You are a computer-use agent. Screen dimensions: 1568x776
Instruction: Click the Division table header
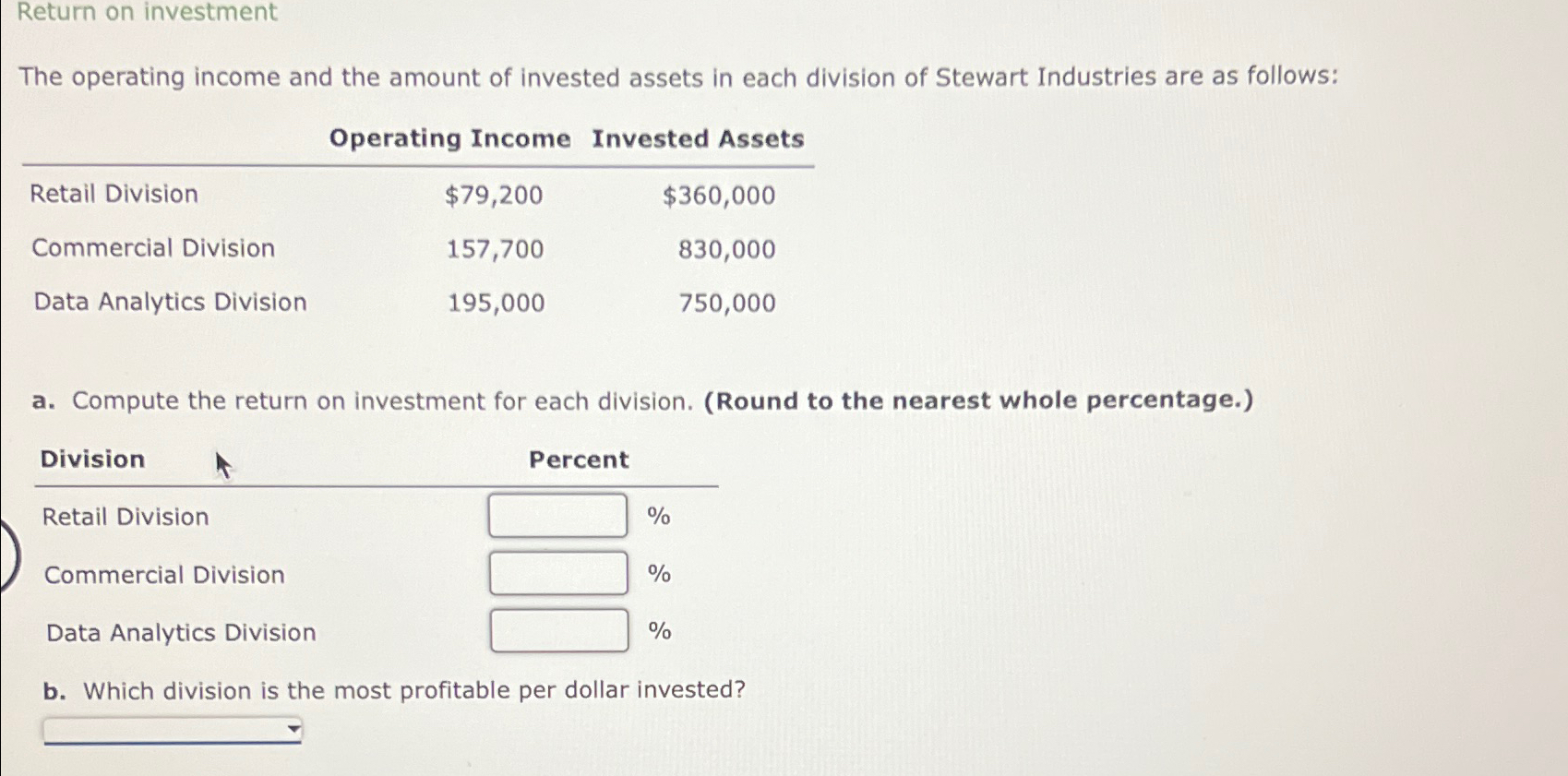(90, 459)
